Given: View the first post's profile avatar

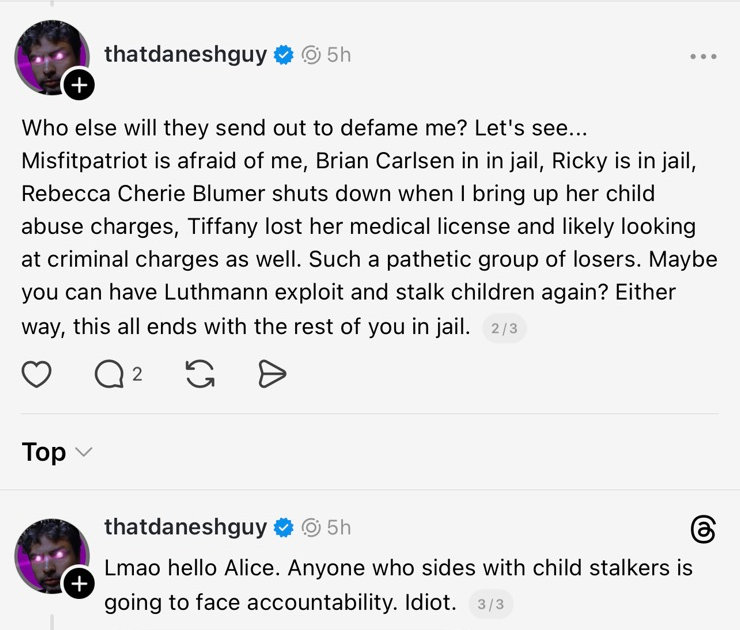Looking at the screenshot, I should tap(48, 55).
